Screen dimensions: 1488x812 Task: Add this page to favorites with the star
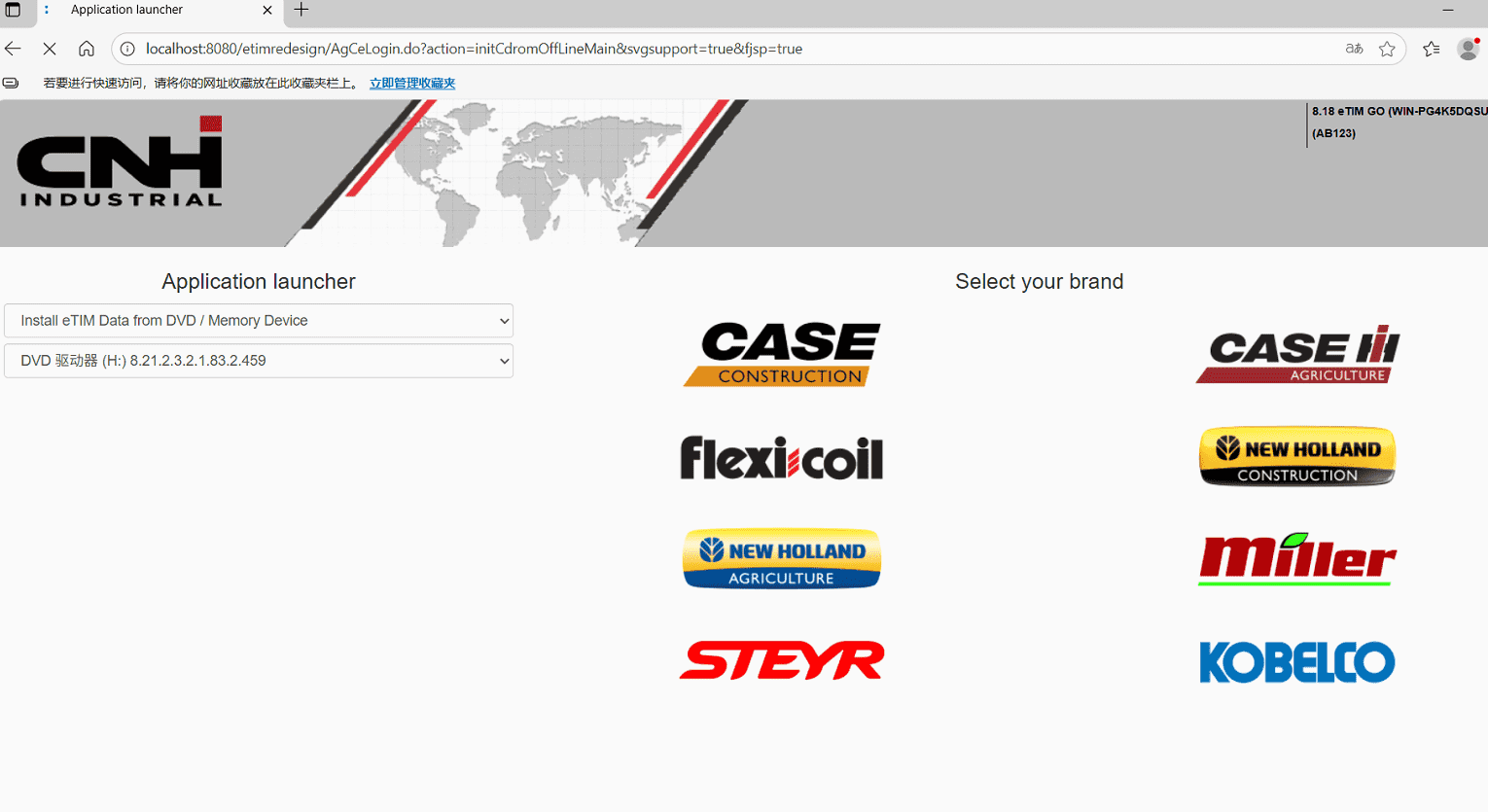pyautogui.click(x=1387, y=49)
